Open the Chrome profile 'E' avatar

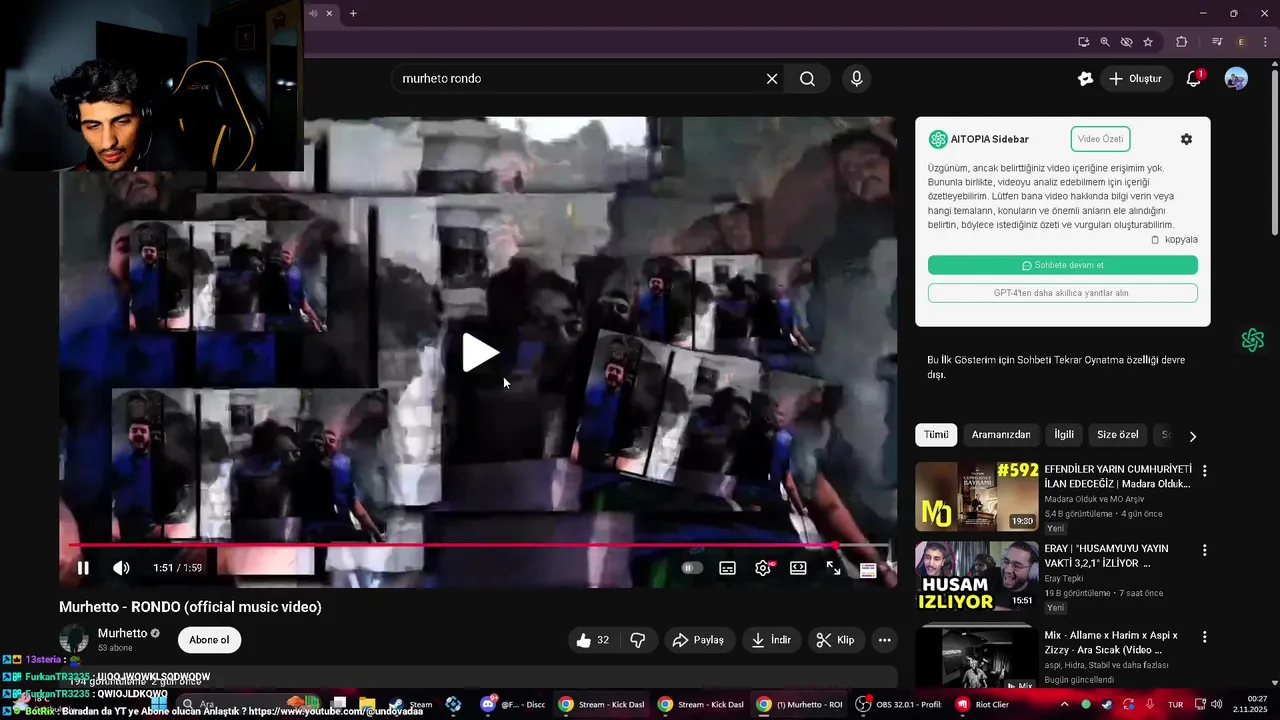[x=1241, y=42]
